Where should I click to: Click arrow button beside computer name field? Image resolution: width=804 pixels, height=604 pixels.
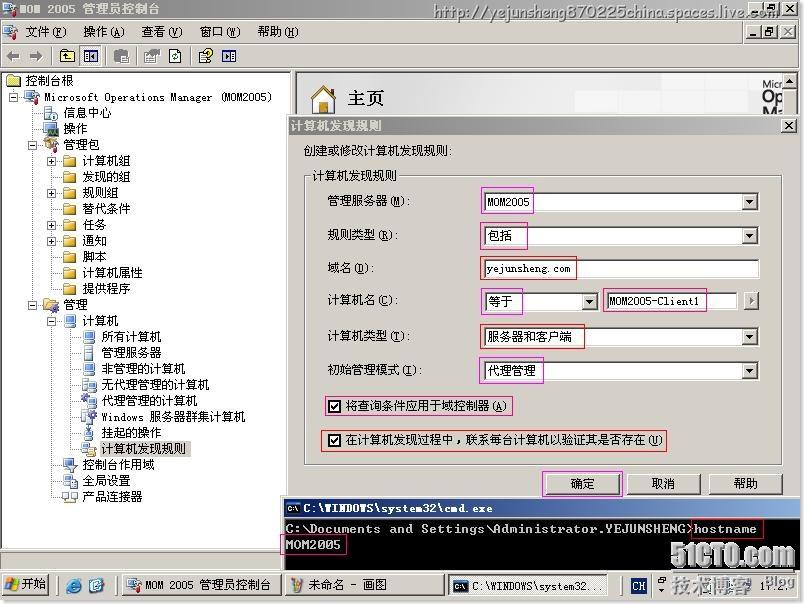pyautogui.click(x=751, y=300)
